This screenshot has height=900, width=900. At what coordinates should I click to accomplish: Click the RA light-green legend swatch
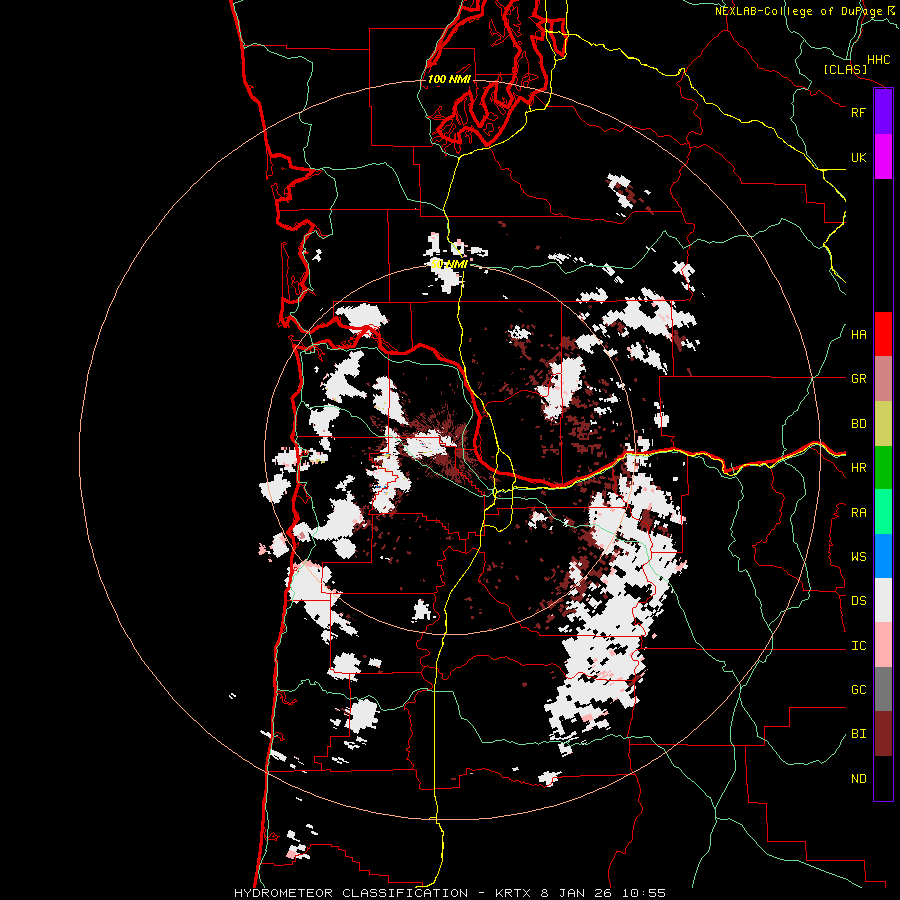883,512
